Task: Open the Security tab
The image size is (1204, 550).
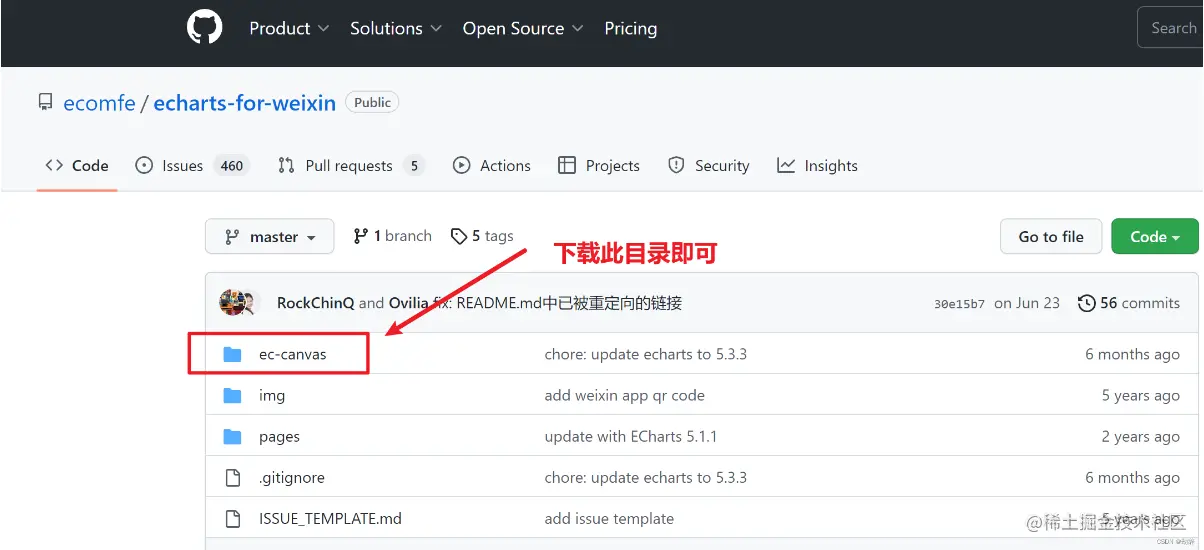Action: [x=709, y=165]
